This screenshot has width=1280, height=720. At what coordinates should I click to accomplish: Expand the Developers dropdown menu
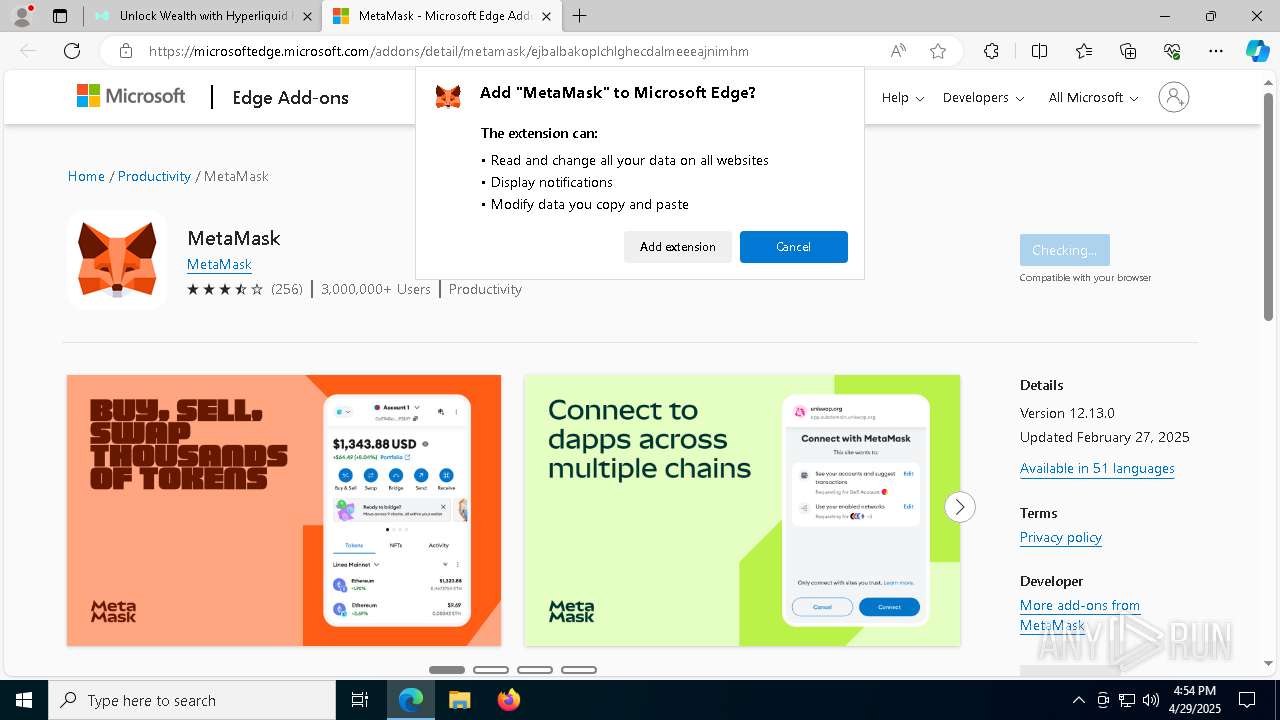pyautogui.click(x=984, y=97)
